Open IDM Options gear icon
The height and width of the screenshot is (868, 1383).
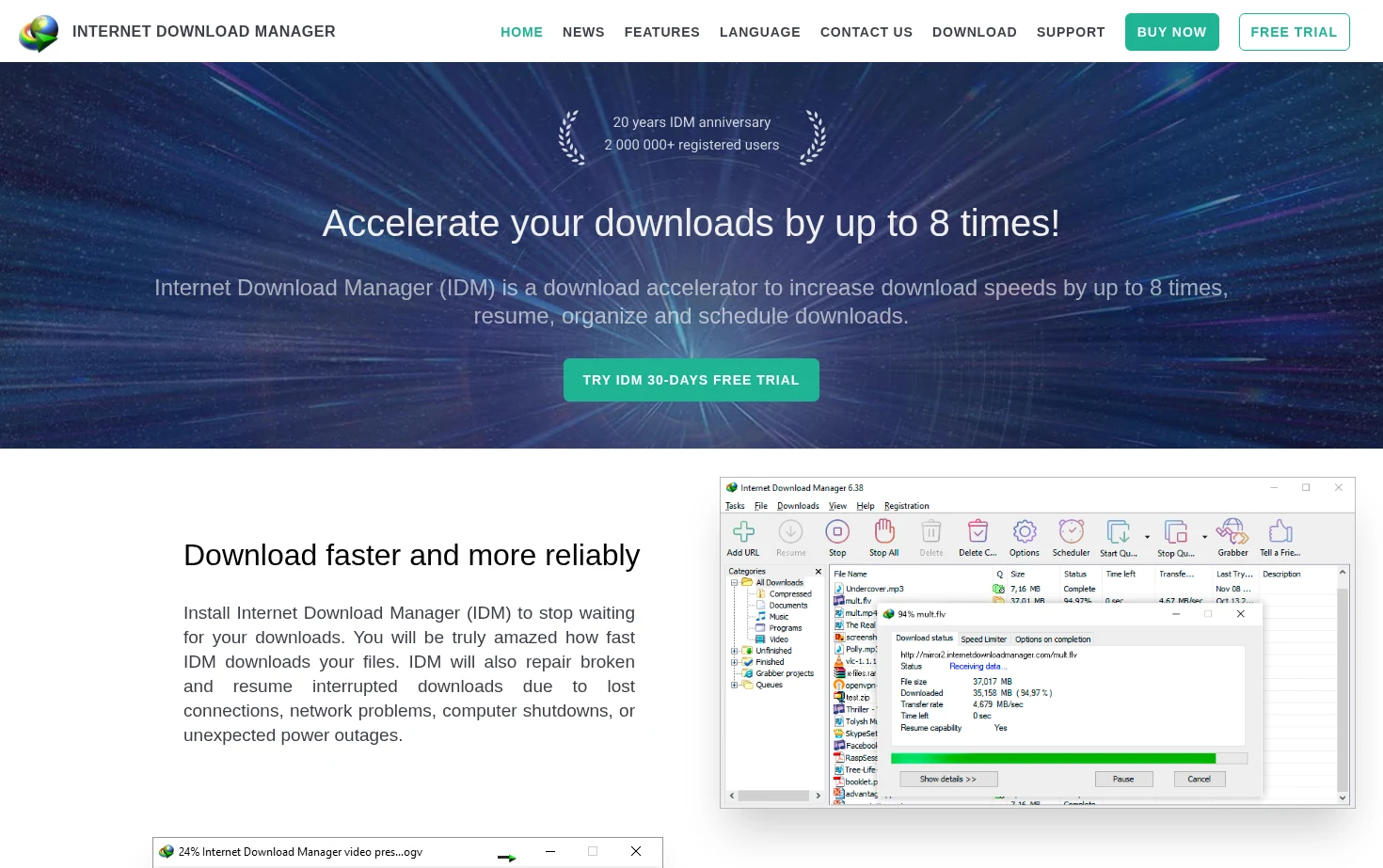[1025, 531]
